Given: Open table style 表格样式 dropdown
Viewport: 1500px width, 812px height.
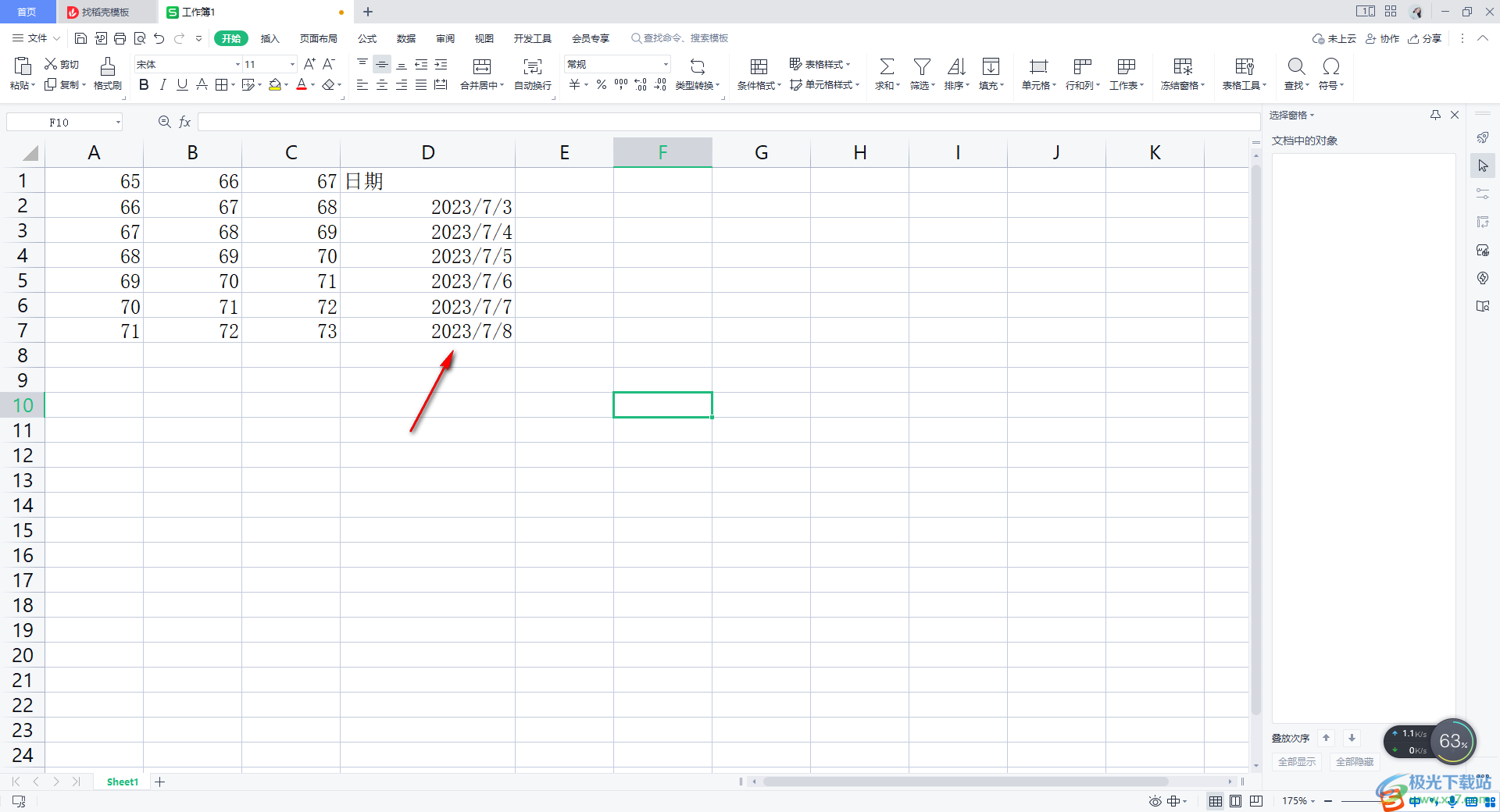Looking at the screenshot, I should 820,64.
